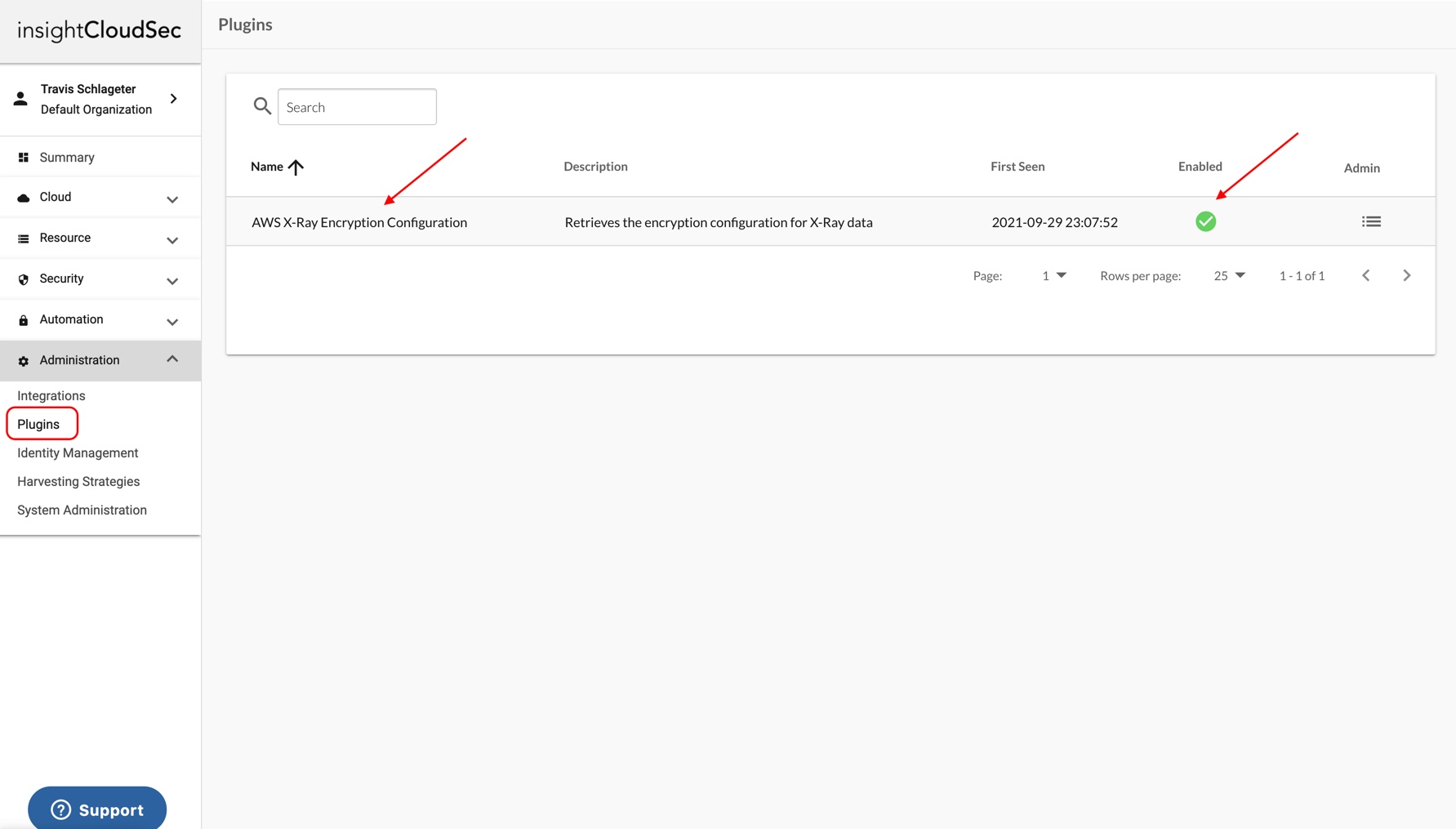Image resolution: width=1456 pixels, height=829 pixels.
Task: Open Harvesting Strategies submenu item
Action: tap(78, 481)
